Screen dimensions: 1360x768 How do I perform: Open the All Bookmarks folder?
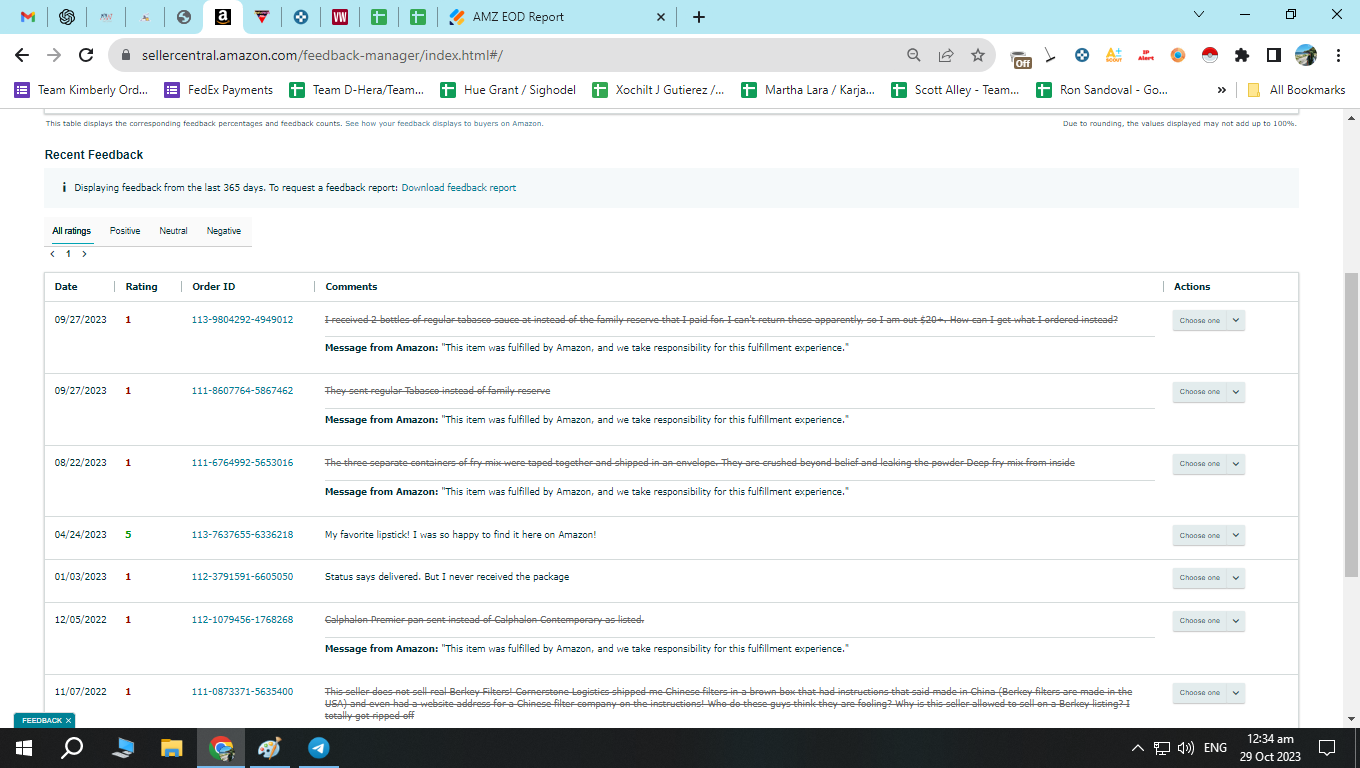tap(1297, 89)
